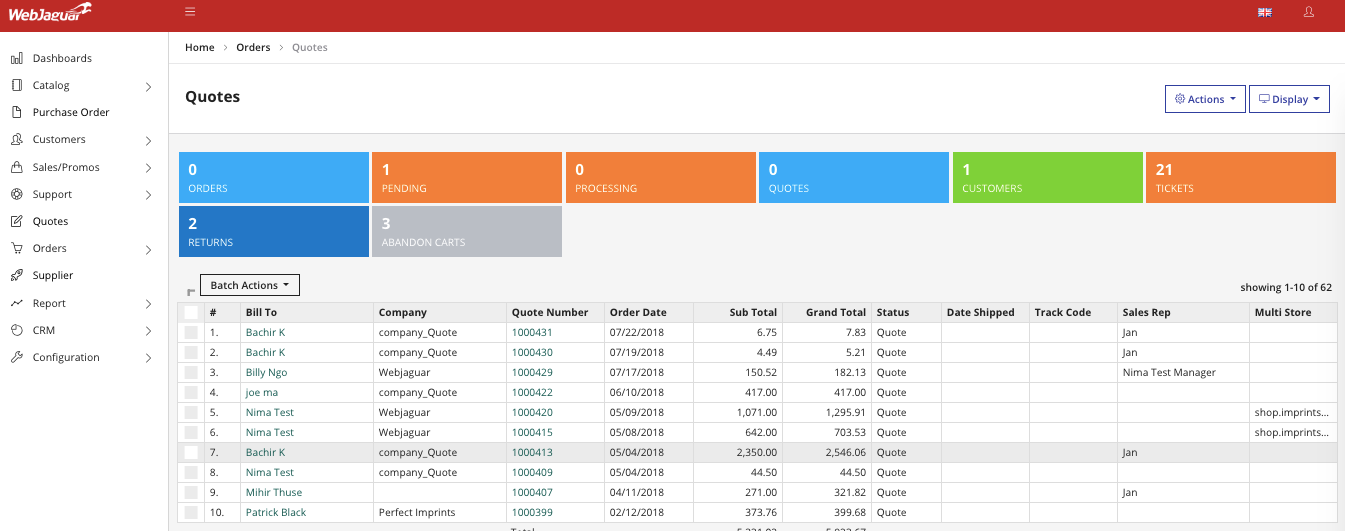
Task: Open the Returns stats tile
Action: point(274,231)
